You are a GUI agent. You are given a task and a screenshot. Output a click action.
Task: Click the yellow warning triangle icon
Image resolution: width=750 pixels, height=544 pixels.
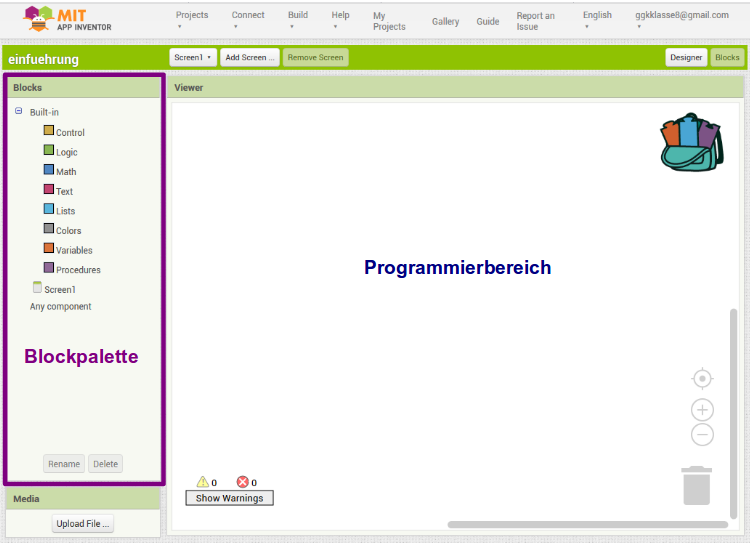202,482
